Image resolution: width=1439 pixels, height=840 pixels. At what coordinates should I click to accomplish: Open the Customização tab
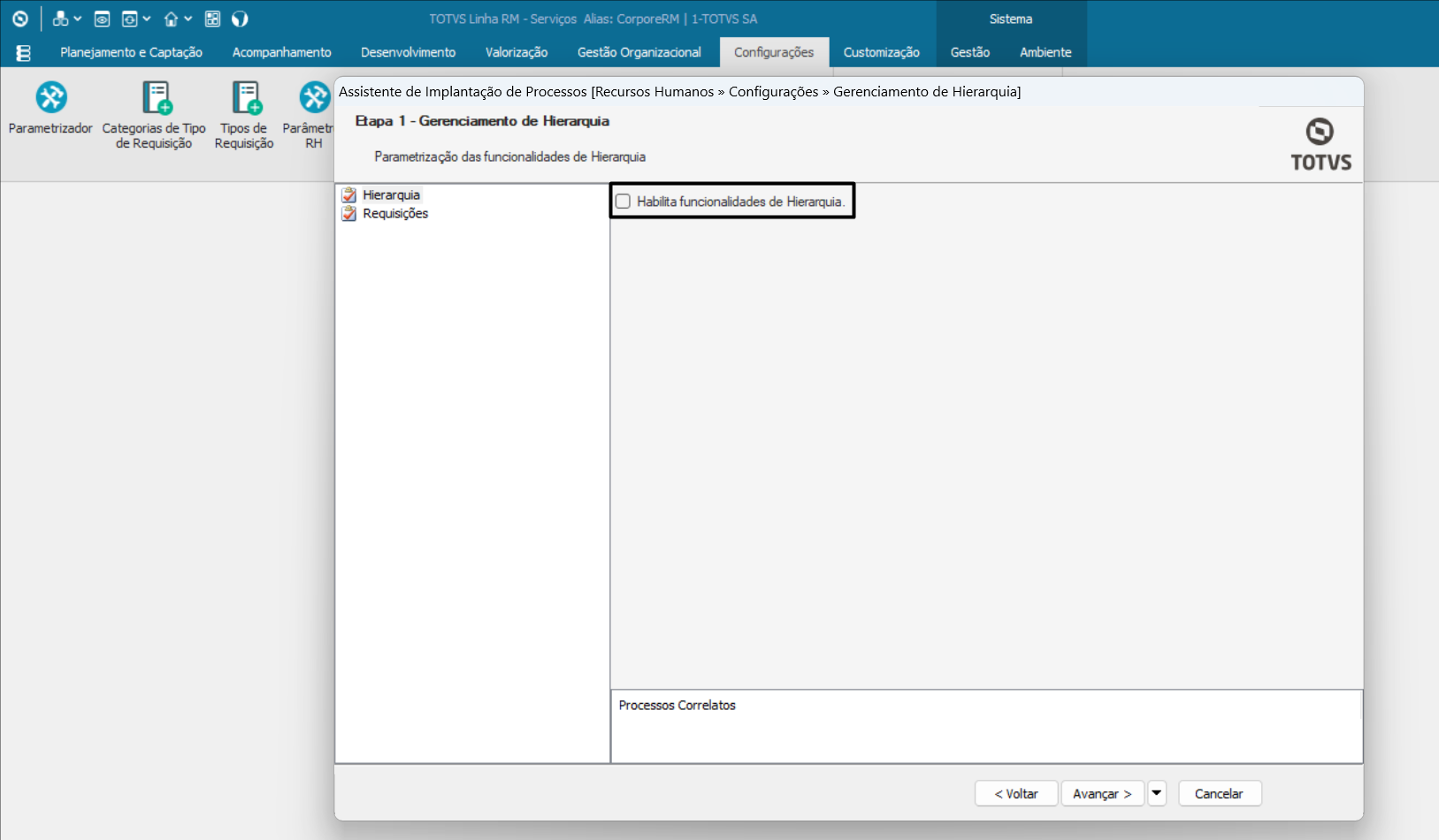click(x=881, y=52)
